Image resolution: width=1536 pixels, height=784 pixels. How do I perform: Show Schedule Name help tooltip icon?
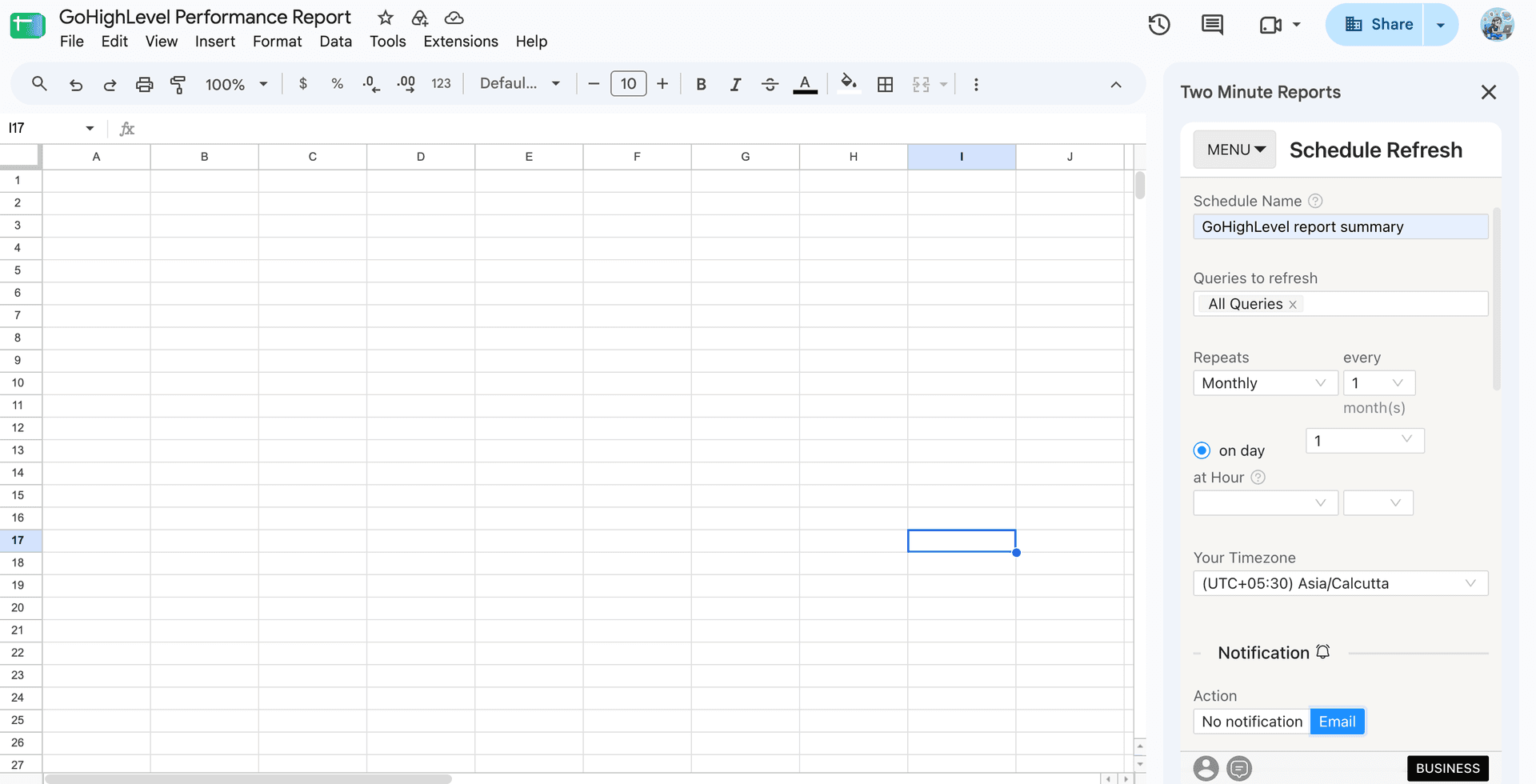tap(1315, 201)
